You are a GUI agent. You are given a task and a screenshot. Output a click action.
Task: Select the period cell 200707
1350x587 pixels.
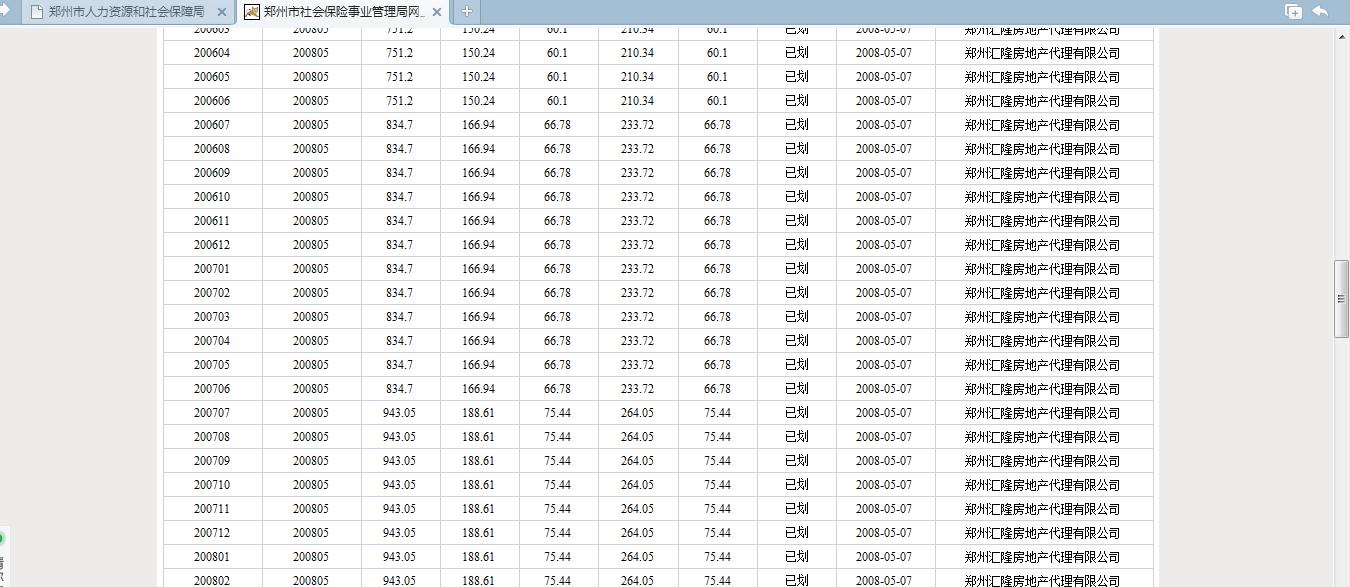(212, 413)
